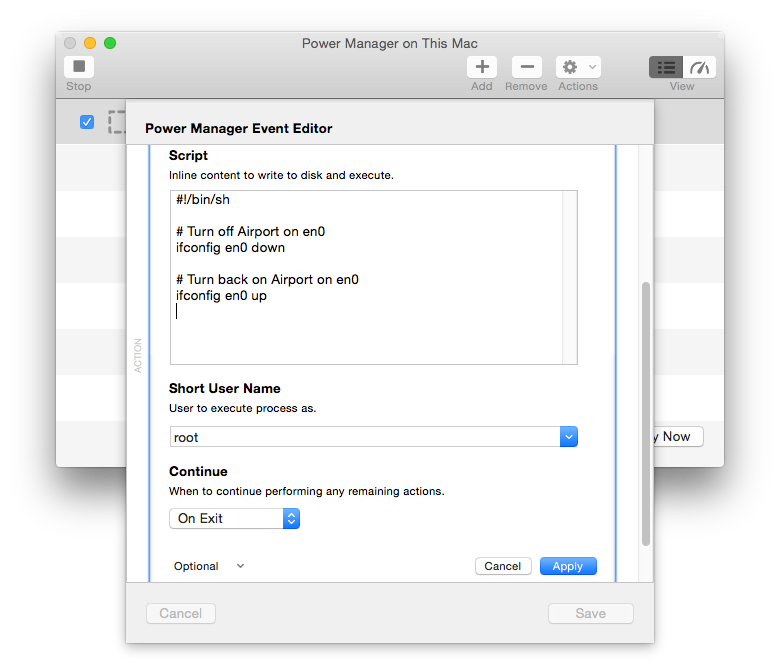Click the '#!/bin/sh' line
The image size is (780, 664).
pyautogui.click(x=203, y=200)
